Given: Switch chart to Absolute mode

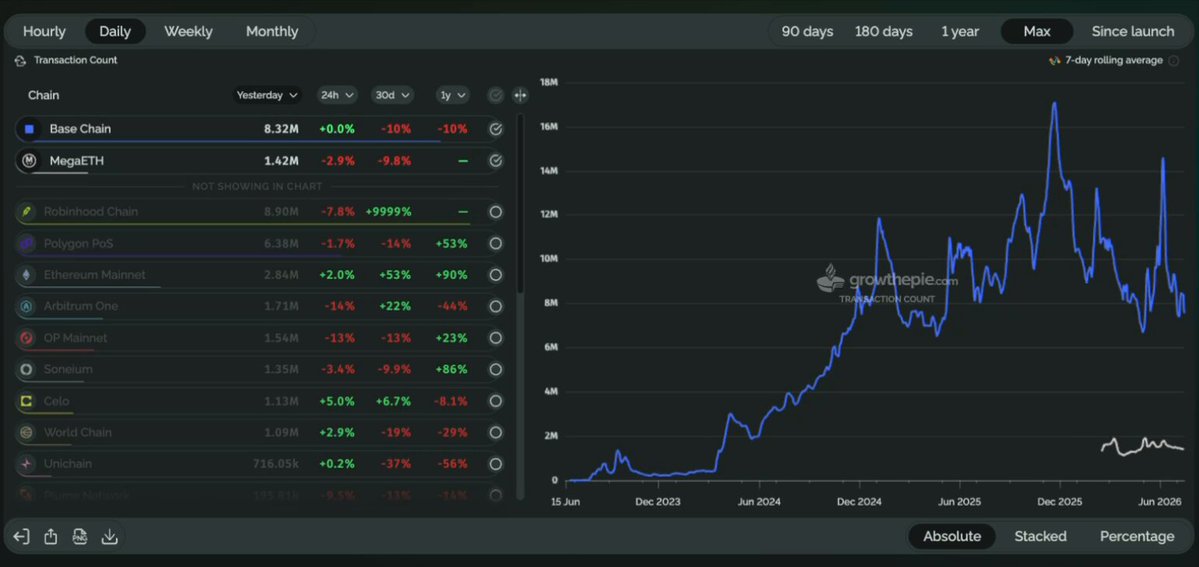Looking at the screenshot, I should [x=952, y=536].
